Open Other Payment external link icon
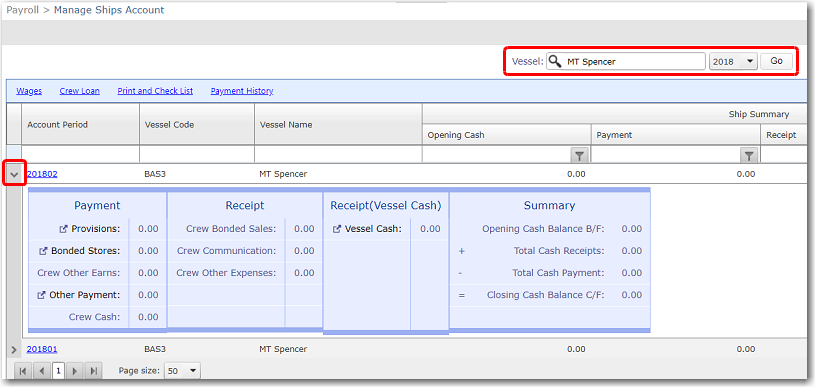 (42, 295)
